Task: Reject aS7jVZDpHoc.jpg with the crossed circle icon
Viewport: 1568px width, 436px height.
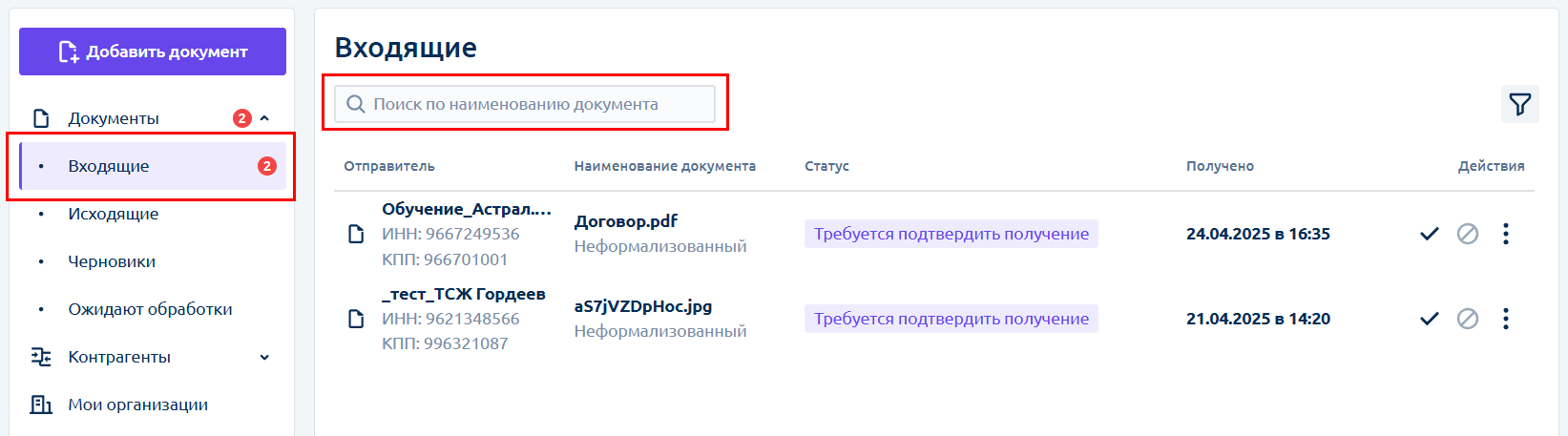Action: click(x=1468, y=319)
